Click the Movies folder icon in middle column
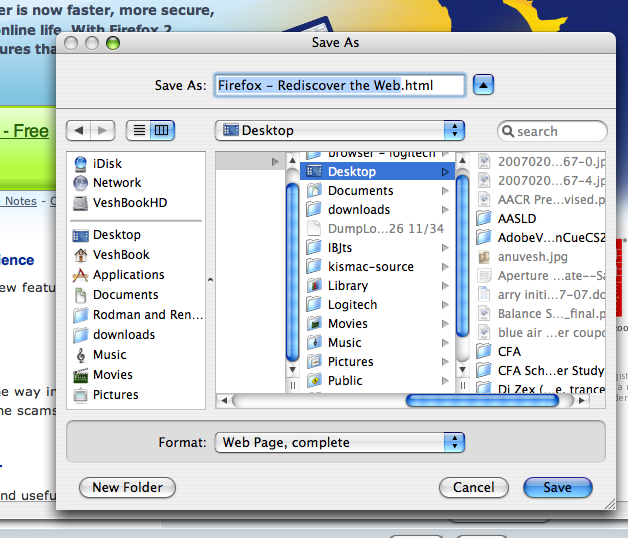The width and height of the screenshot is (628, 538). (314, 324)
